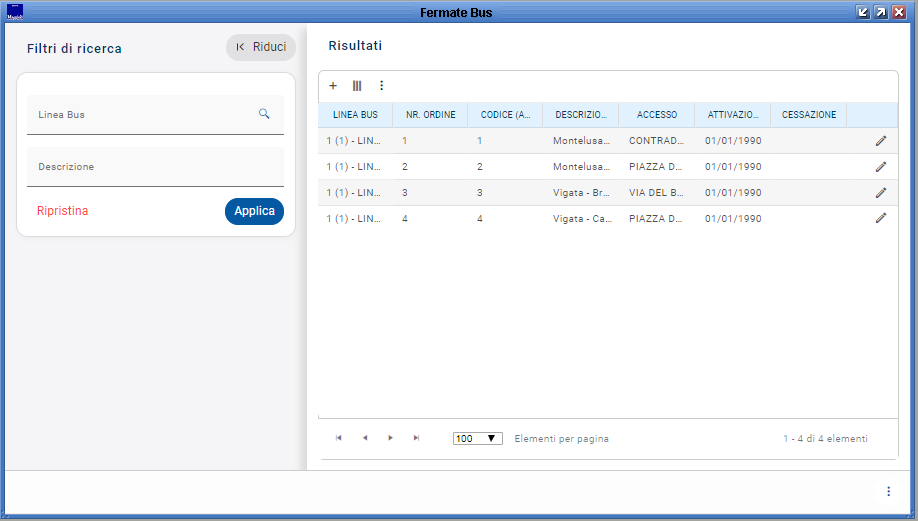The height and width of the screenshot is (521, 918).
Task: Focus the Linea Bus input field
Action: pyautogui.click(x=155, y=115)
